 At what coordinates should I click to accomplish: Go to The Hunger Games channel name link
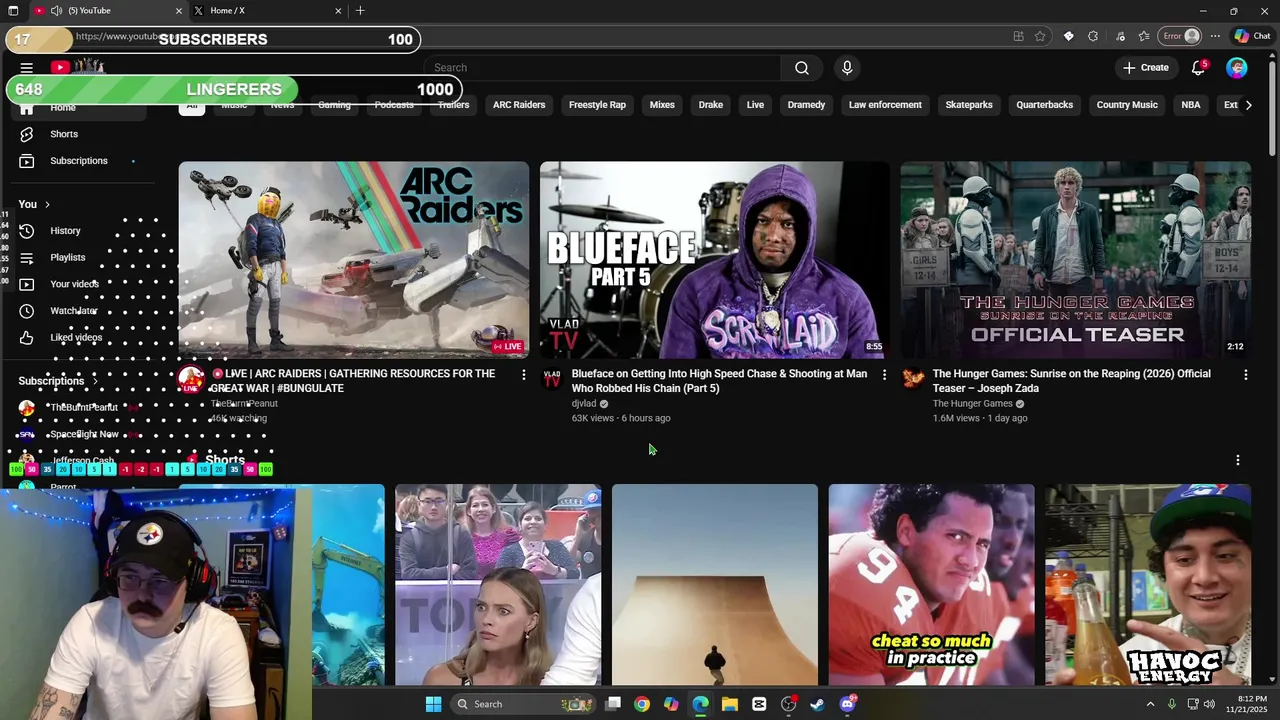[972, 404]
